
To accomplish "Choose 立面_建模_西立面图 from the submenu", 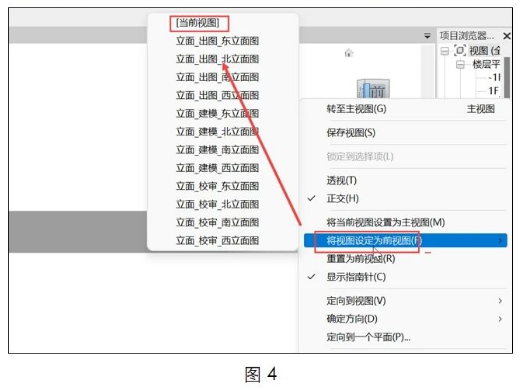I will tap(217, 168).
